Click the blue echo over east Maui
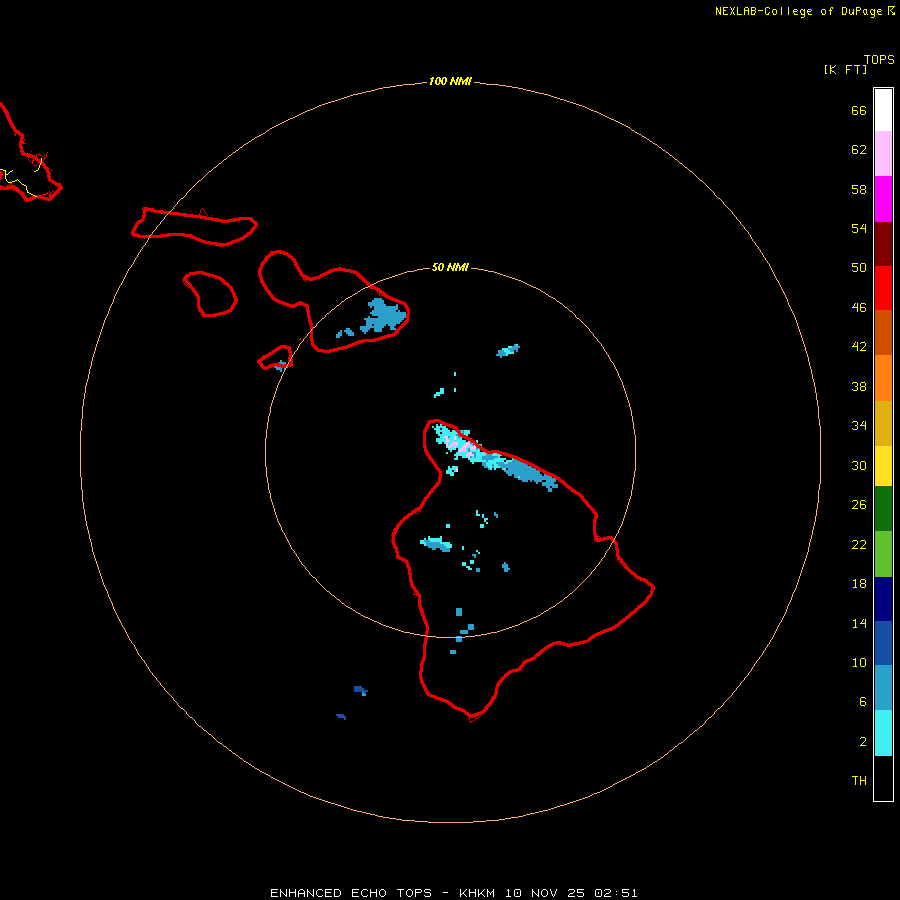Screen dimensions: 900x900 [383, 316]
